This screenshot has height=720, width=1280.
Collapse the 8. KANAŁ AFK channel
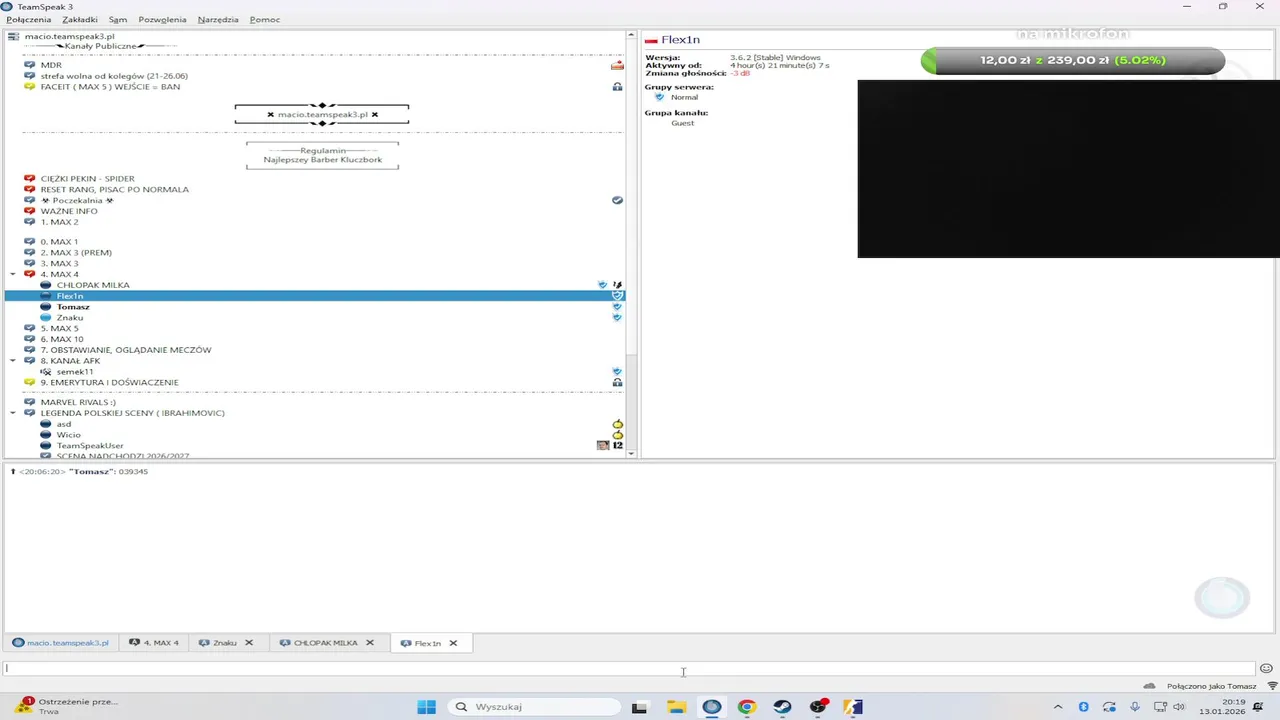(x=13, y=361)
